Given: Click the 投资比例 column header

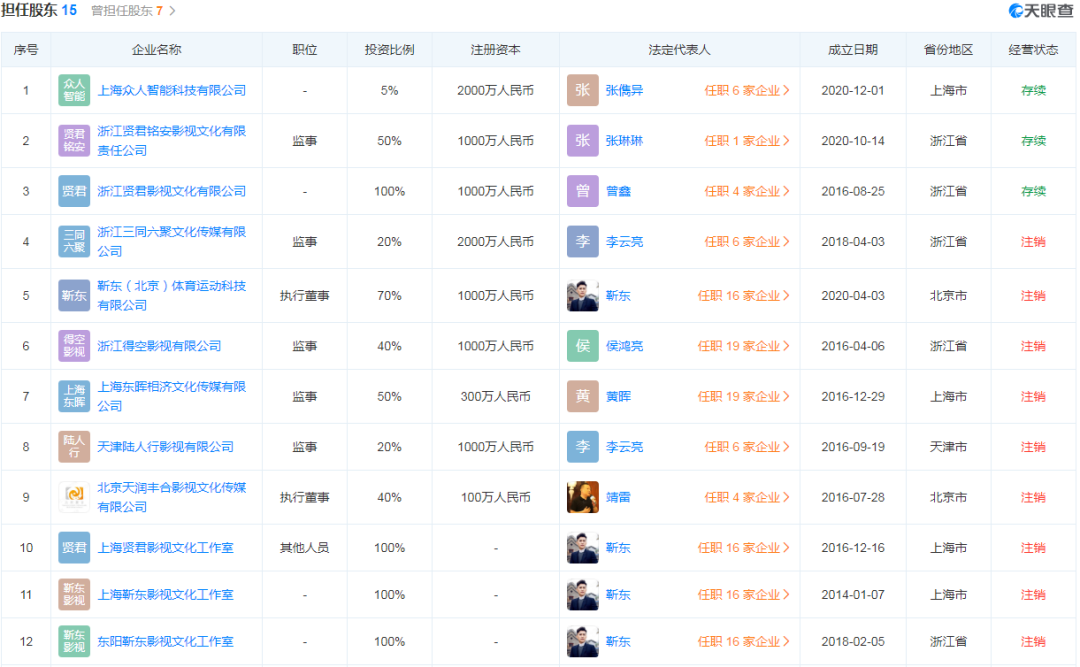Looking at the screenshot, I should [x=389, y=50].
